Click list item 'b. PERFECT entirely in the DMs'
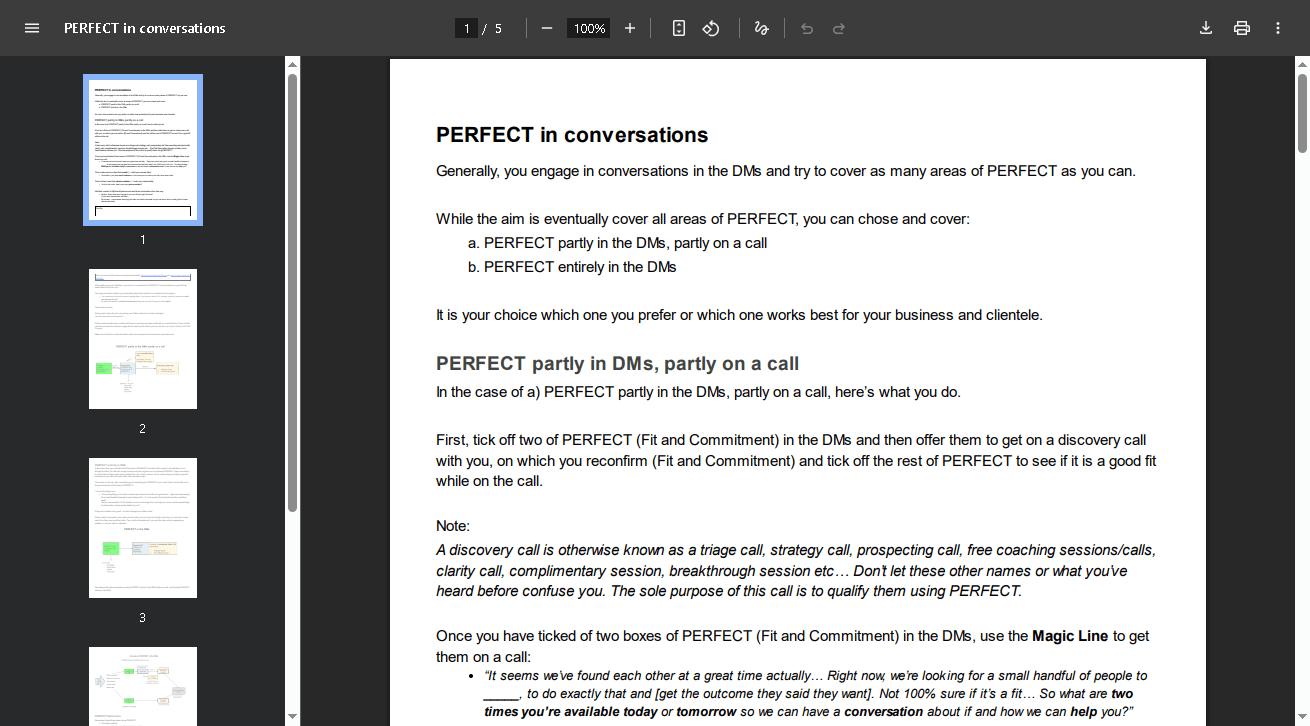 [572, 267]
